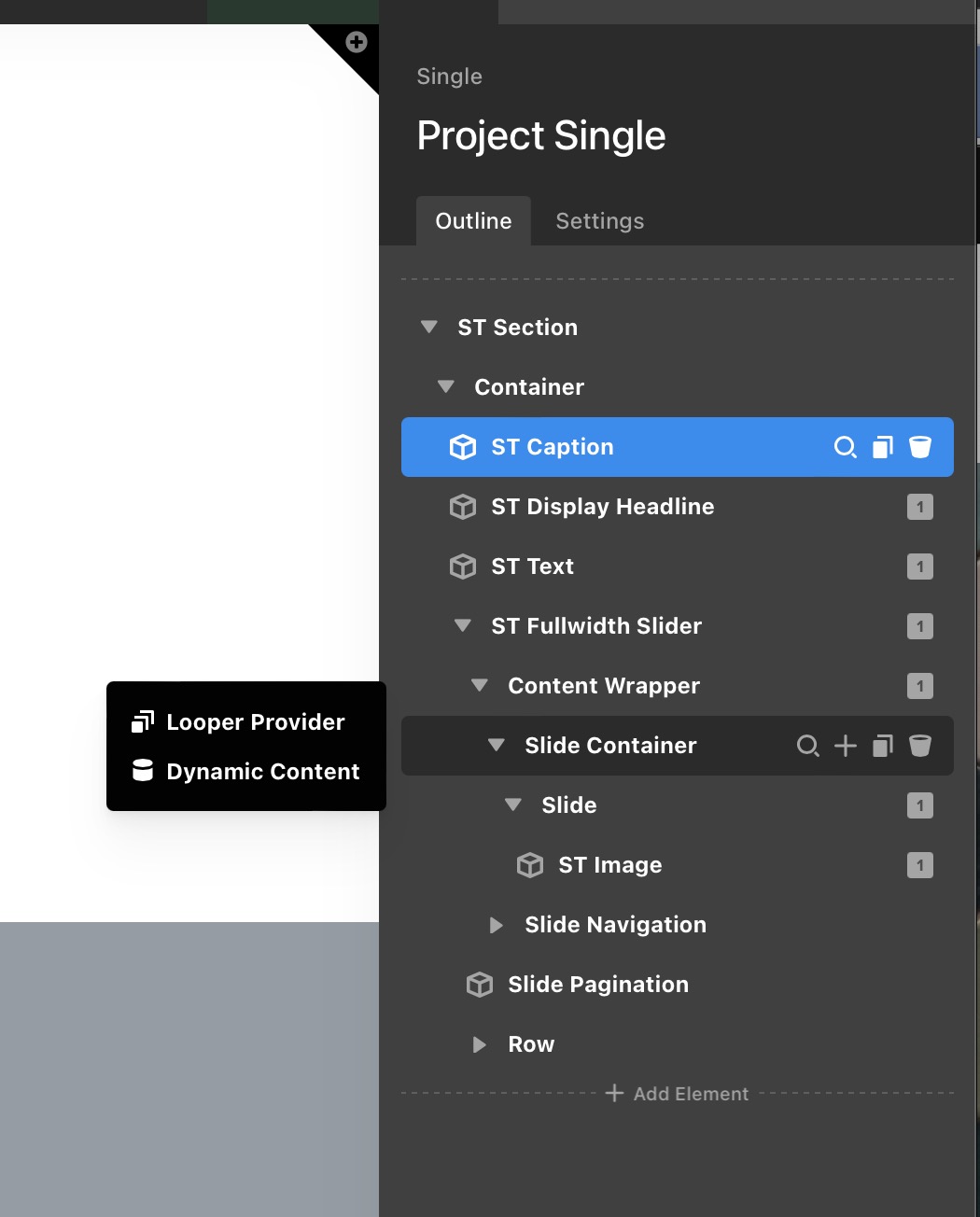This screenshot has width=980, height=1217.
Task: Duplicate the ST Caption element
Action: [883, 447]
